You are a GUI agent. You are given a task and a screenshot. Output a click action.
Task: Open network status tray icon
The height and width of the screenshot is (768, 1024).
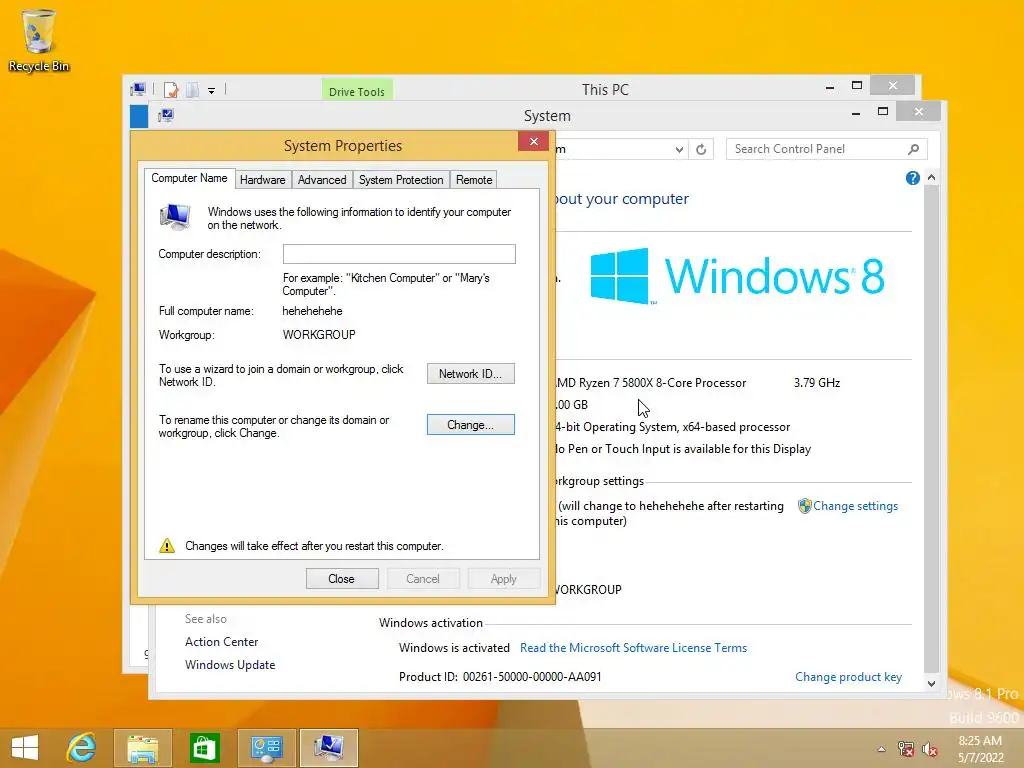[x=905, y=749]
